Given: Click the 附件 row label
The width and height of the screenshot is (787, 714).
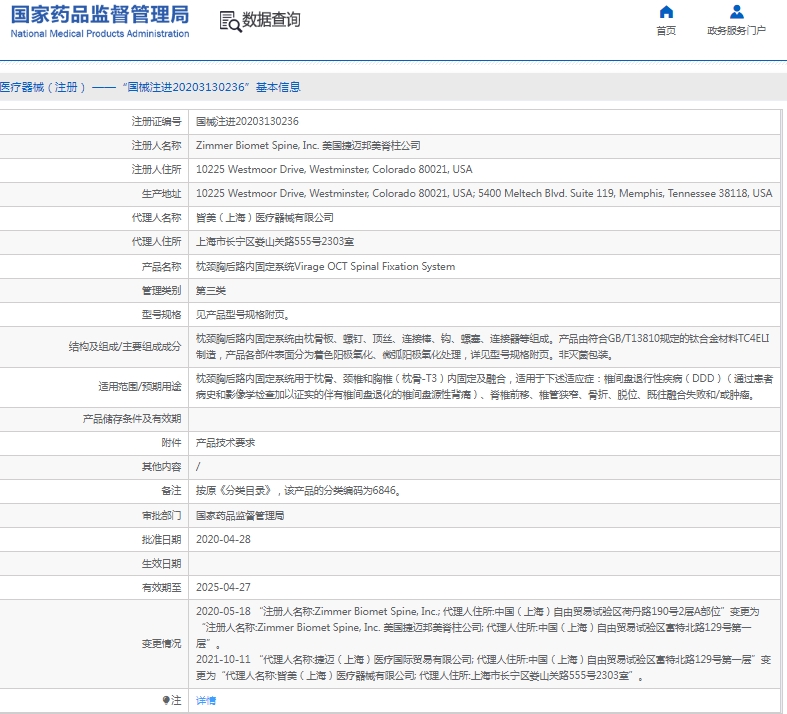Looking at the screenshot, I should (x=171, y=443).
